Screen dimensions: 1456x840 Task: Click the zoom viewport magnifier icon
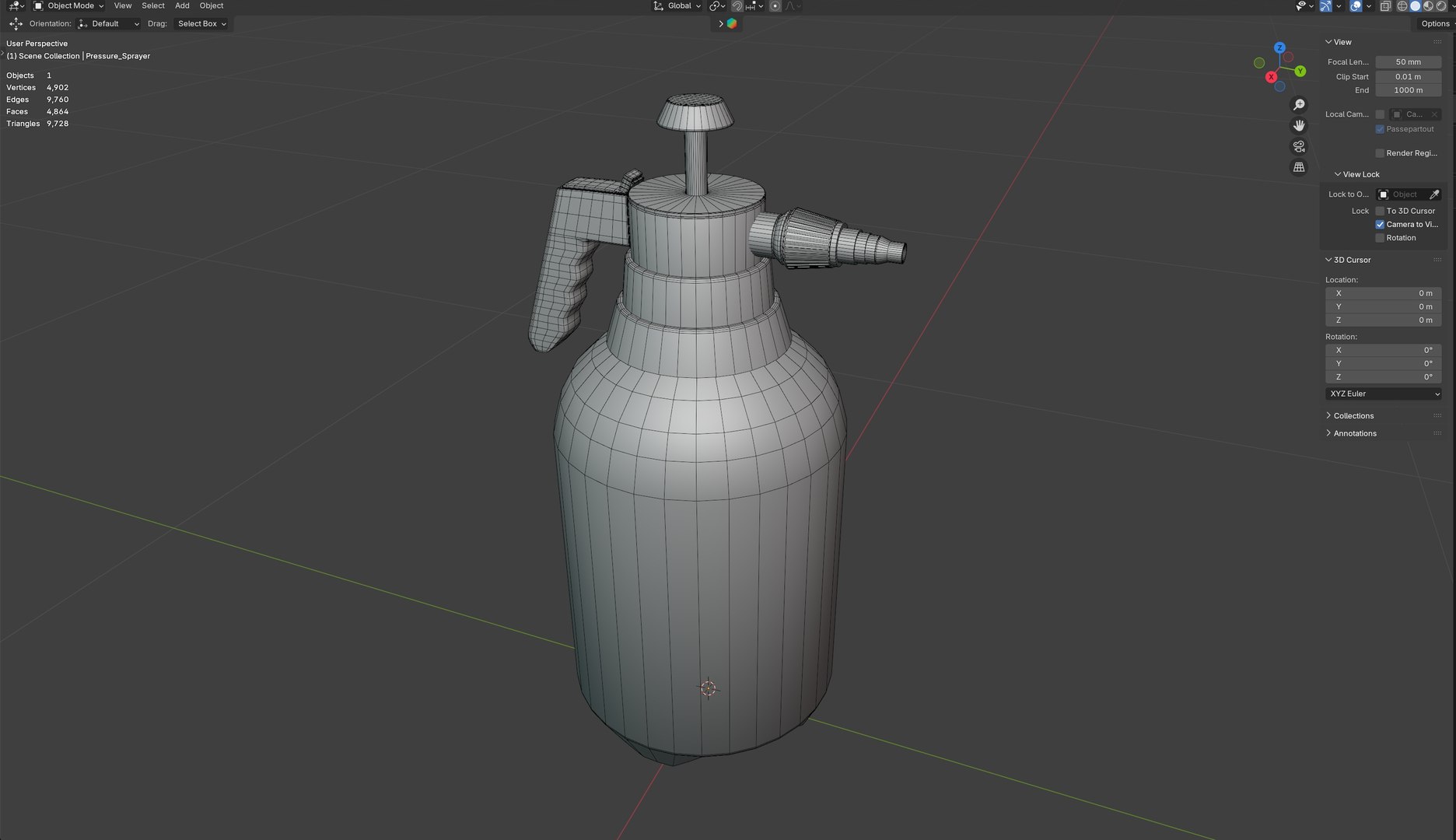click(1299, 105)
